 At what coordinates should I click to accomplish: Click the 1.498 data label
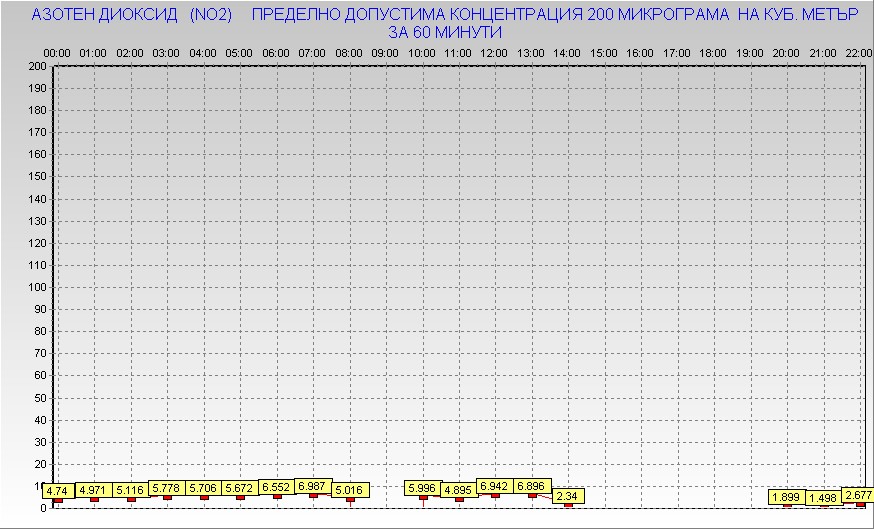824,498
